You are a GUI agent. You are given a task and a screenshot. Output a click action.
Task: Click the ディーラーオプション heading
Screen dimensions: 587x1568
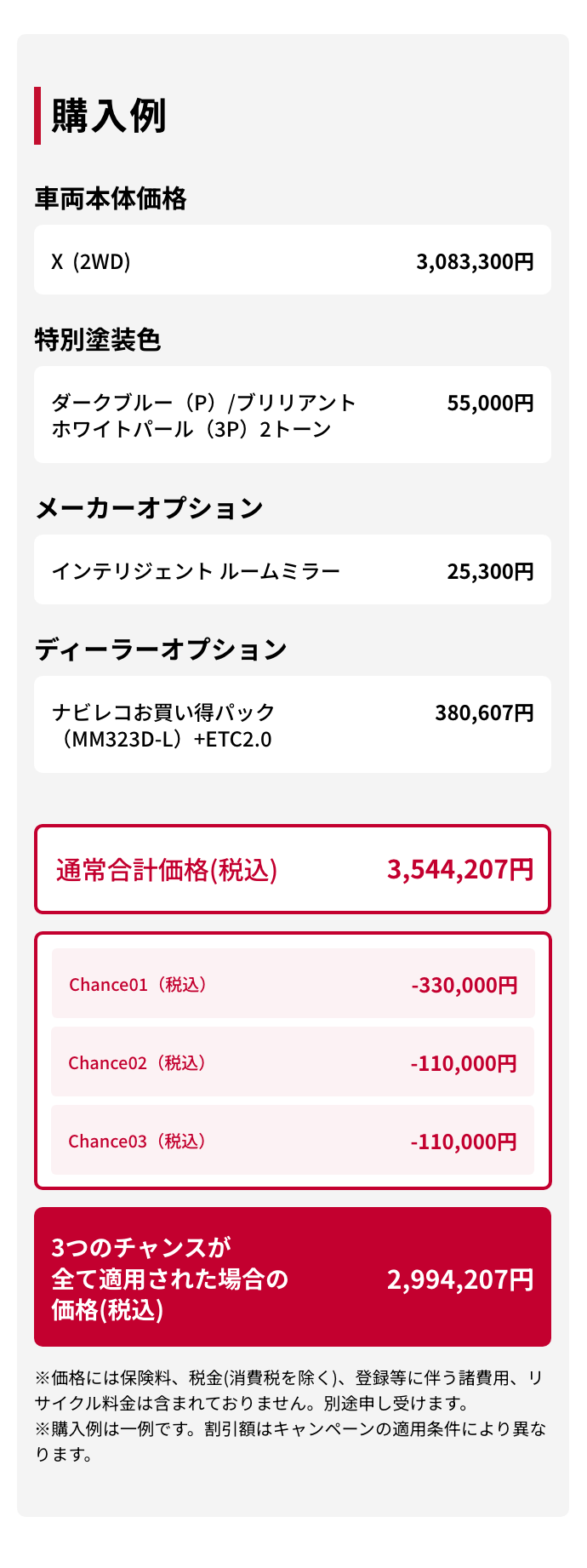coord(161,650)
